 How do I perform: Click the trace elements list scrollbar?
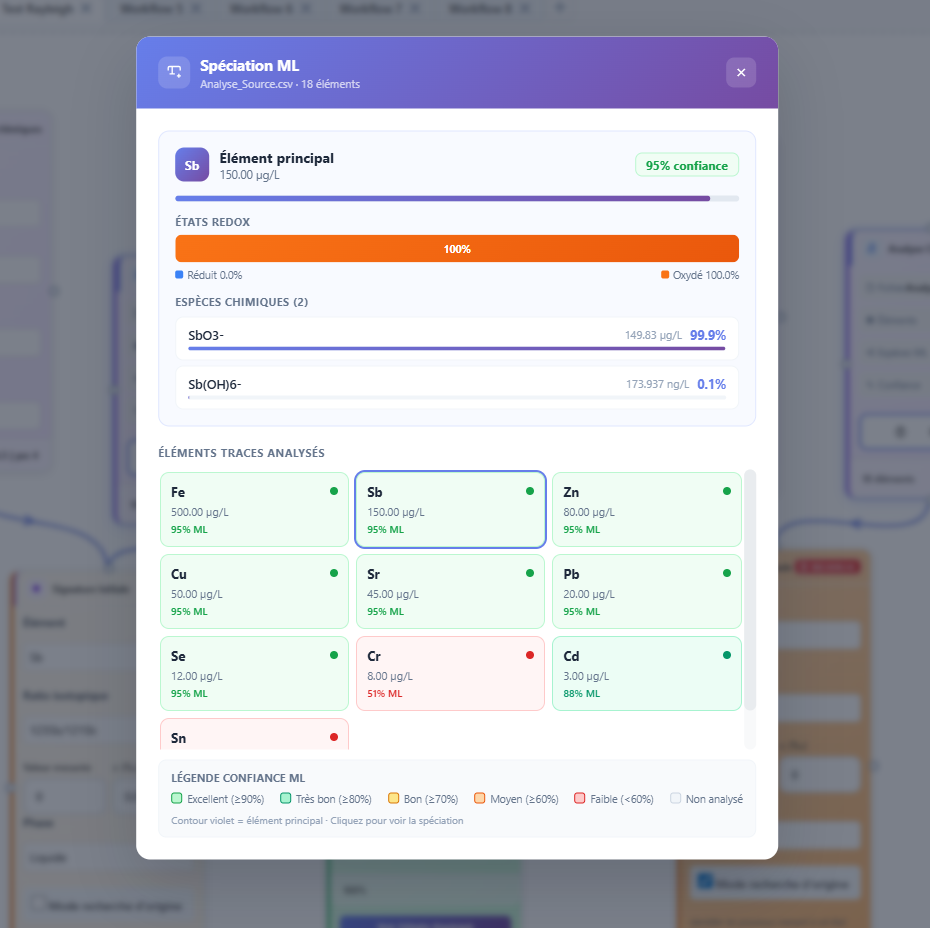750,590
